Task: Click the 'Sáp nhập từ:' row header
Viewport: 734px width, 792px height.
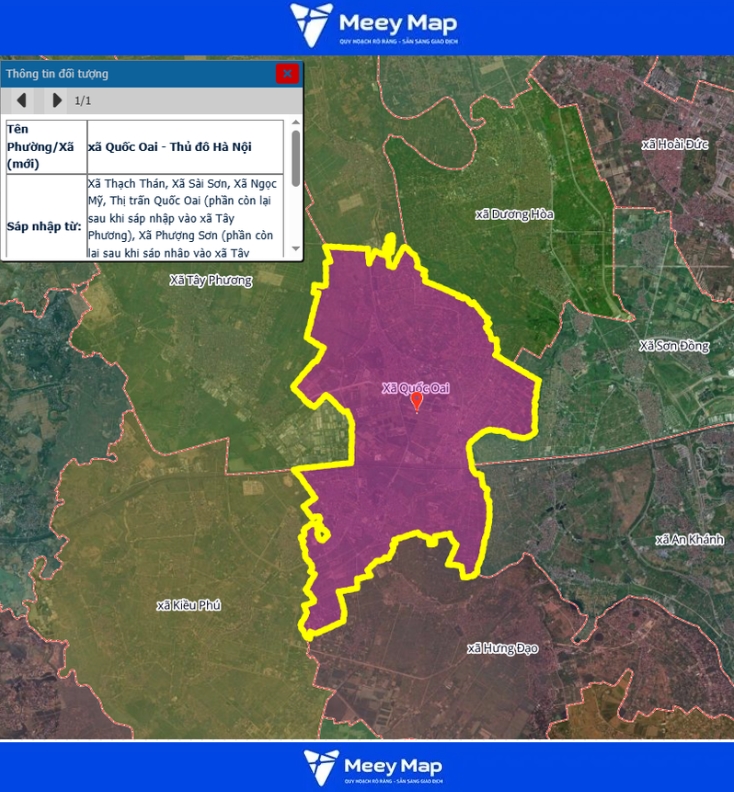Action: tap(46, 217)
